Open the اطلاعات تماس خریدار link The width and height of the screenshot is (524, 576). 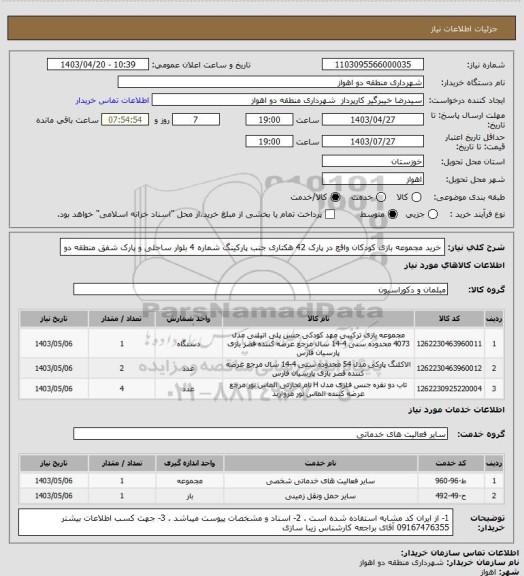(x=112, y=100)
